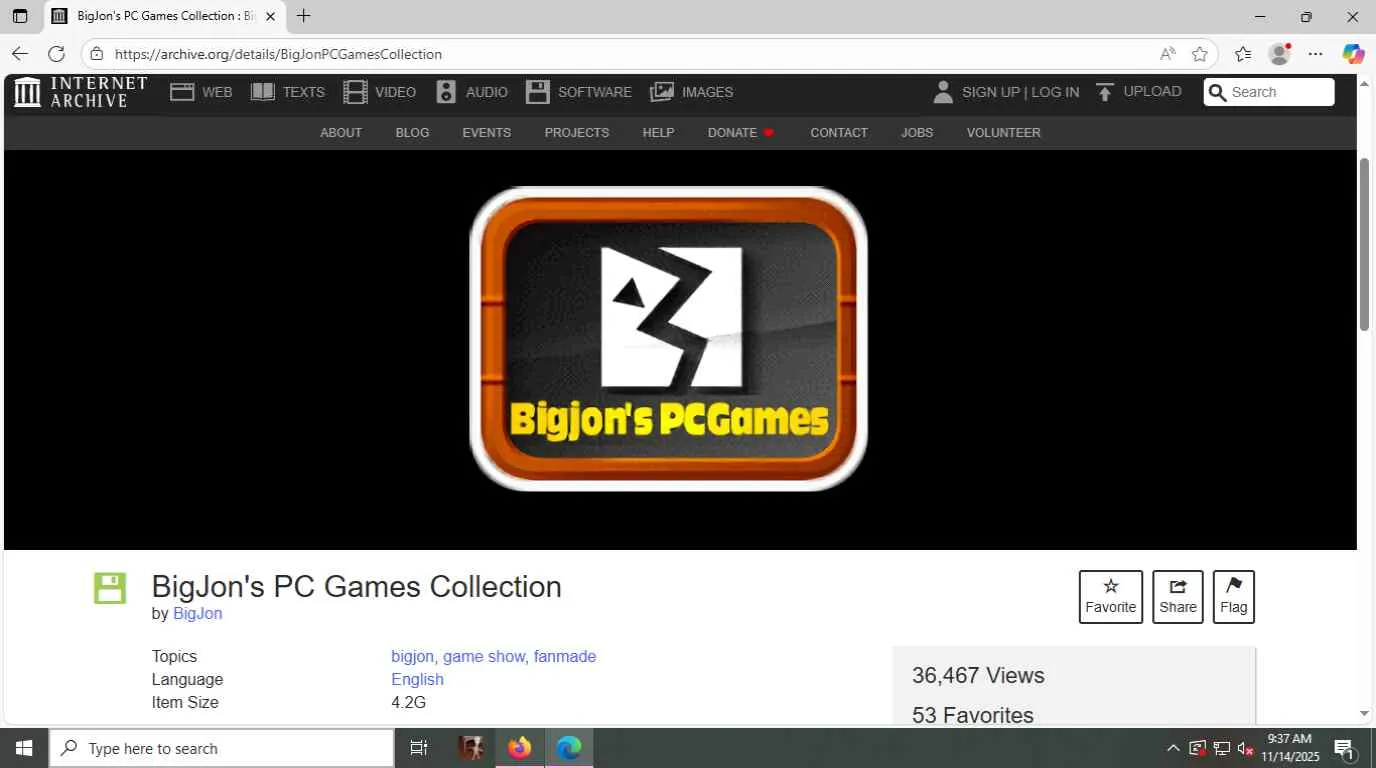The height and width of the screenshot is (768, 1376).
Task: Click the taskbar search box
Action: click(x=221, y=748)
